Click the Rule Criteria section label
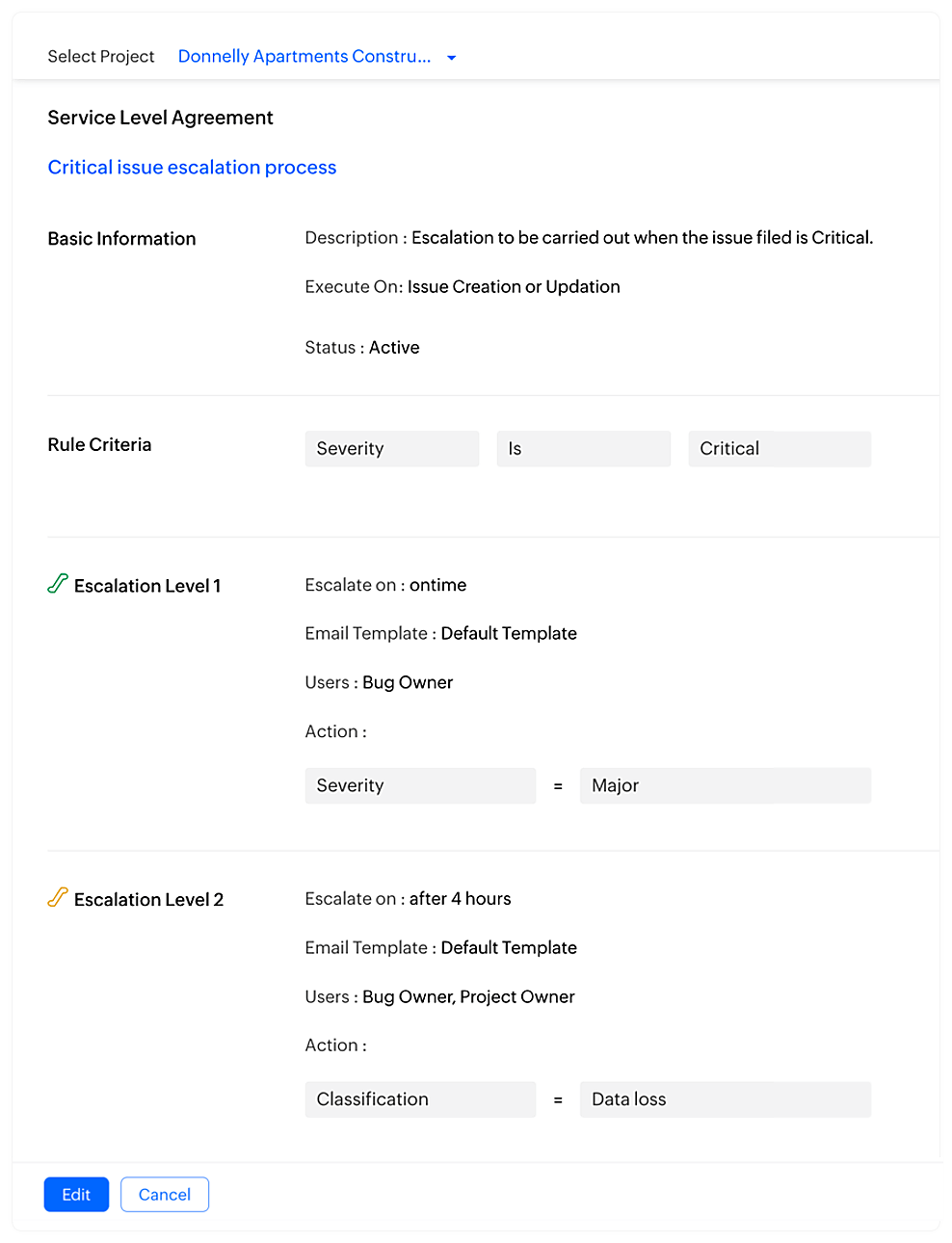Screen dimensions: 952x1243 99,445
